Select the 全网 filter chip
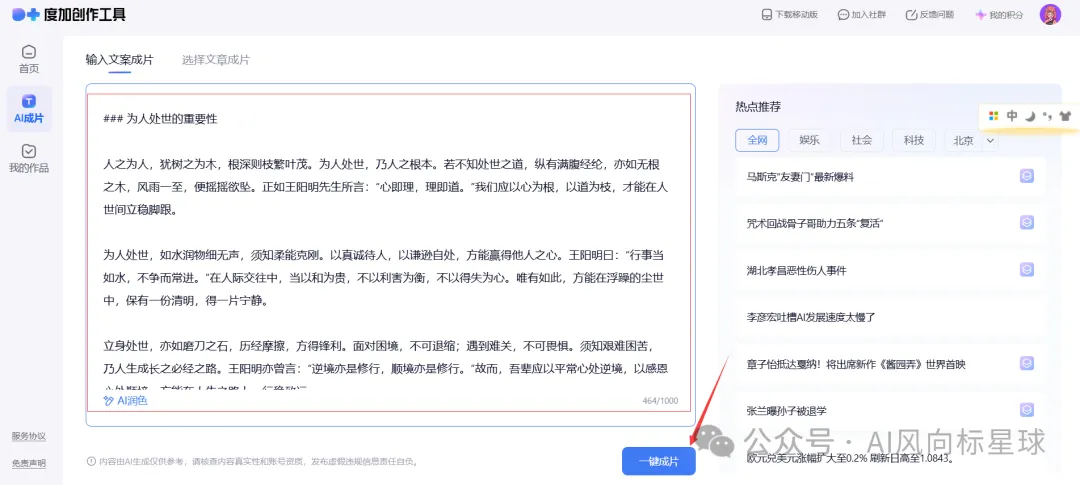Viewport: 1080px width, 485px height. pyautogui.click(x=757, y=140)
